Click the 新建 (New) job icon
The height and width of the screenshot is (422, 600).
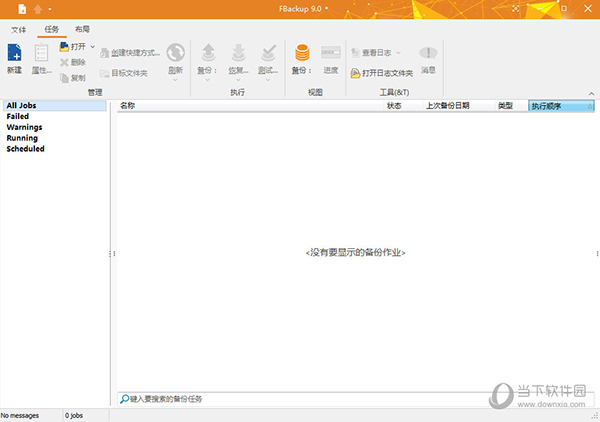click(x=15, y=52)
